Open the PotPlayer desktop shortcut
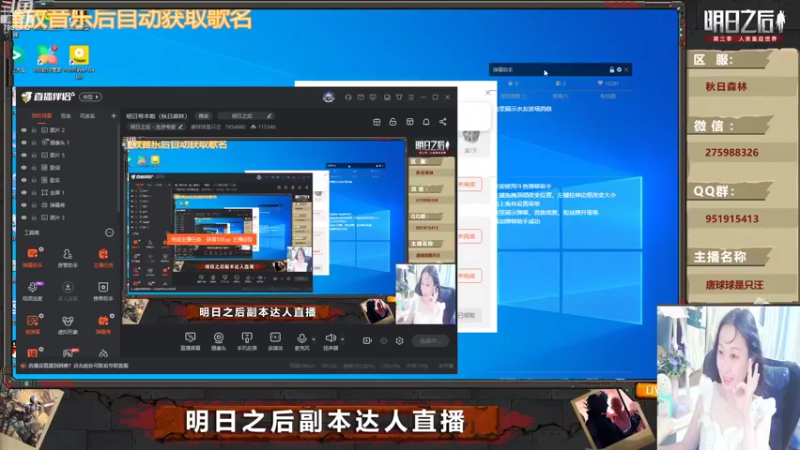Image resolution: width=800 pixels, height=450 pixels. (79, 62)
